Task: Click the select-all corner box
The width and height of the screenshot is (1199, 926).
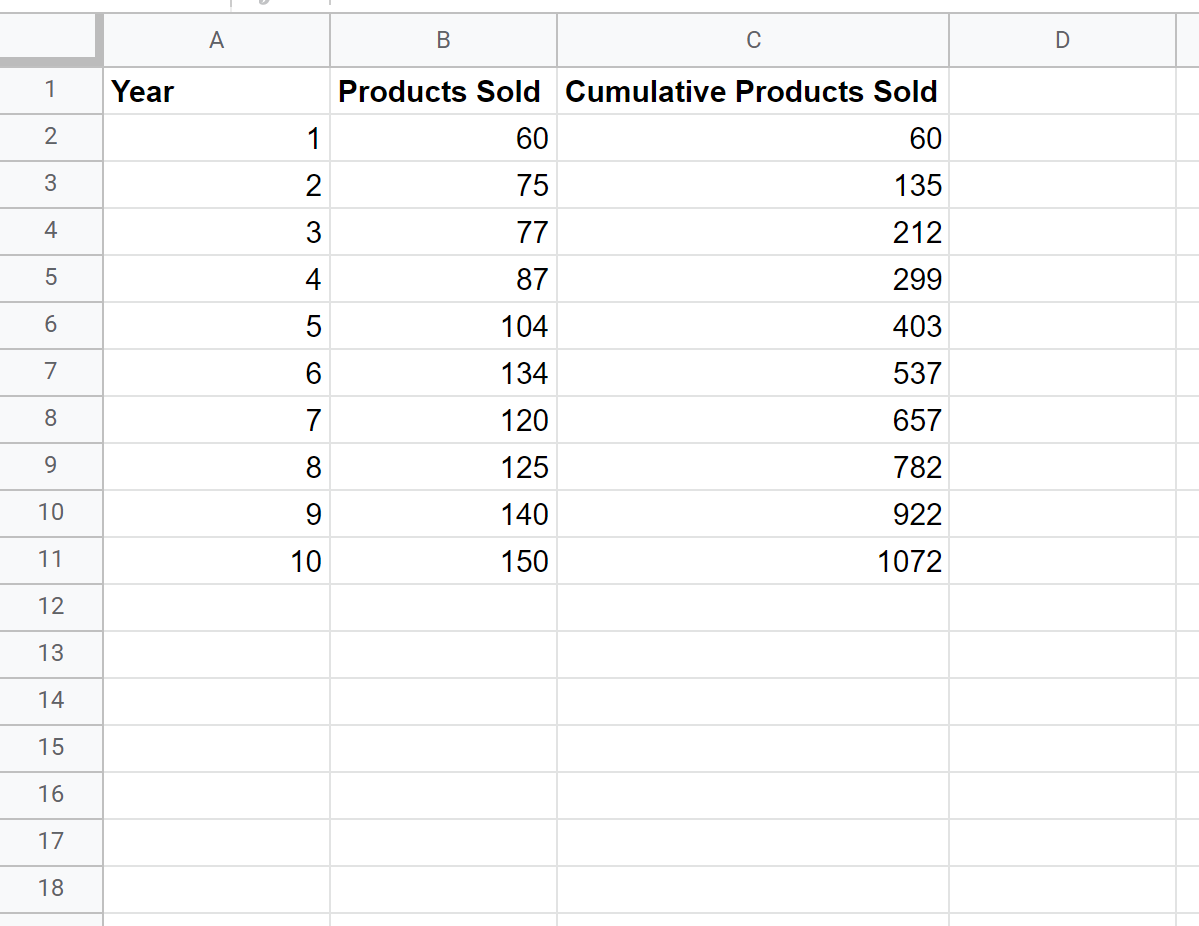Action: (51, 40)
